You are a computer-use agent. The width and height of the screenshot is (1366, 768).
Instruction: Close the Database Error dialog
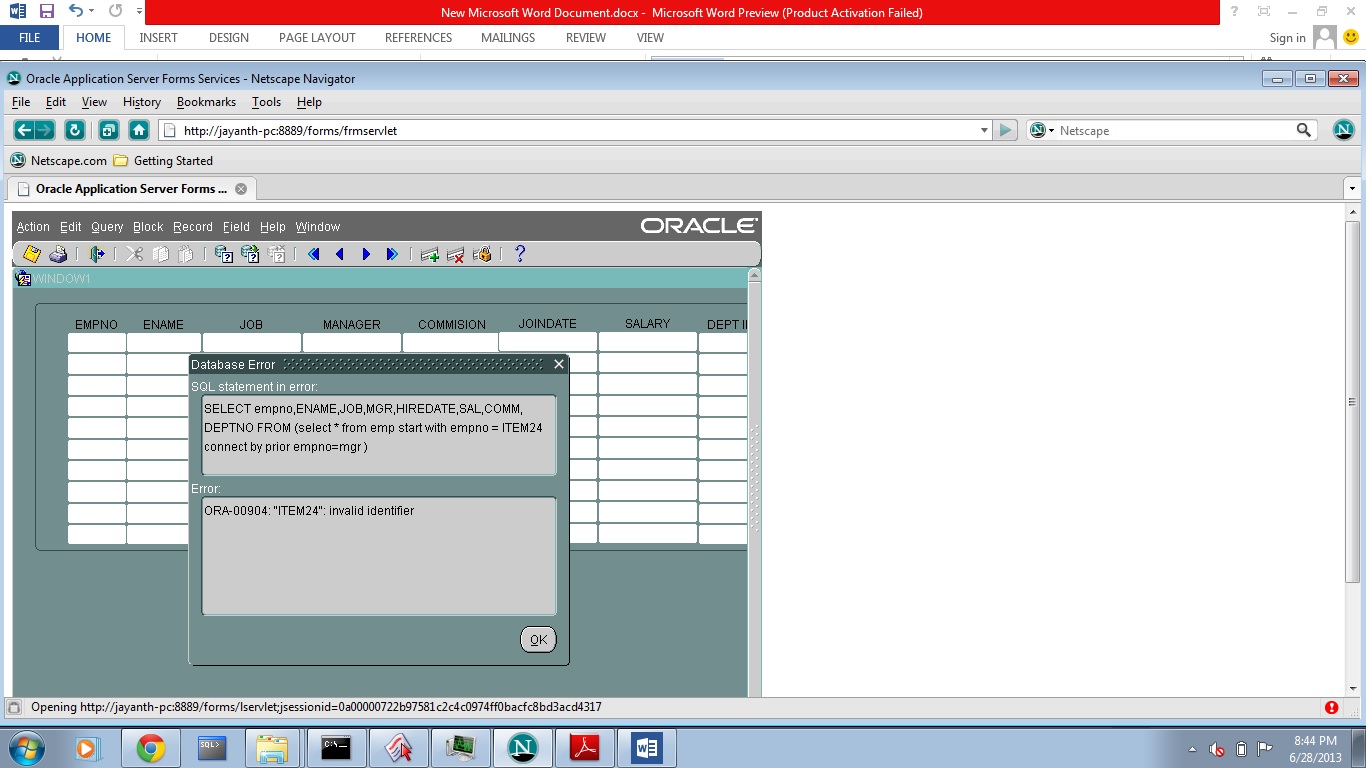559,365
